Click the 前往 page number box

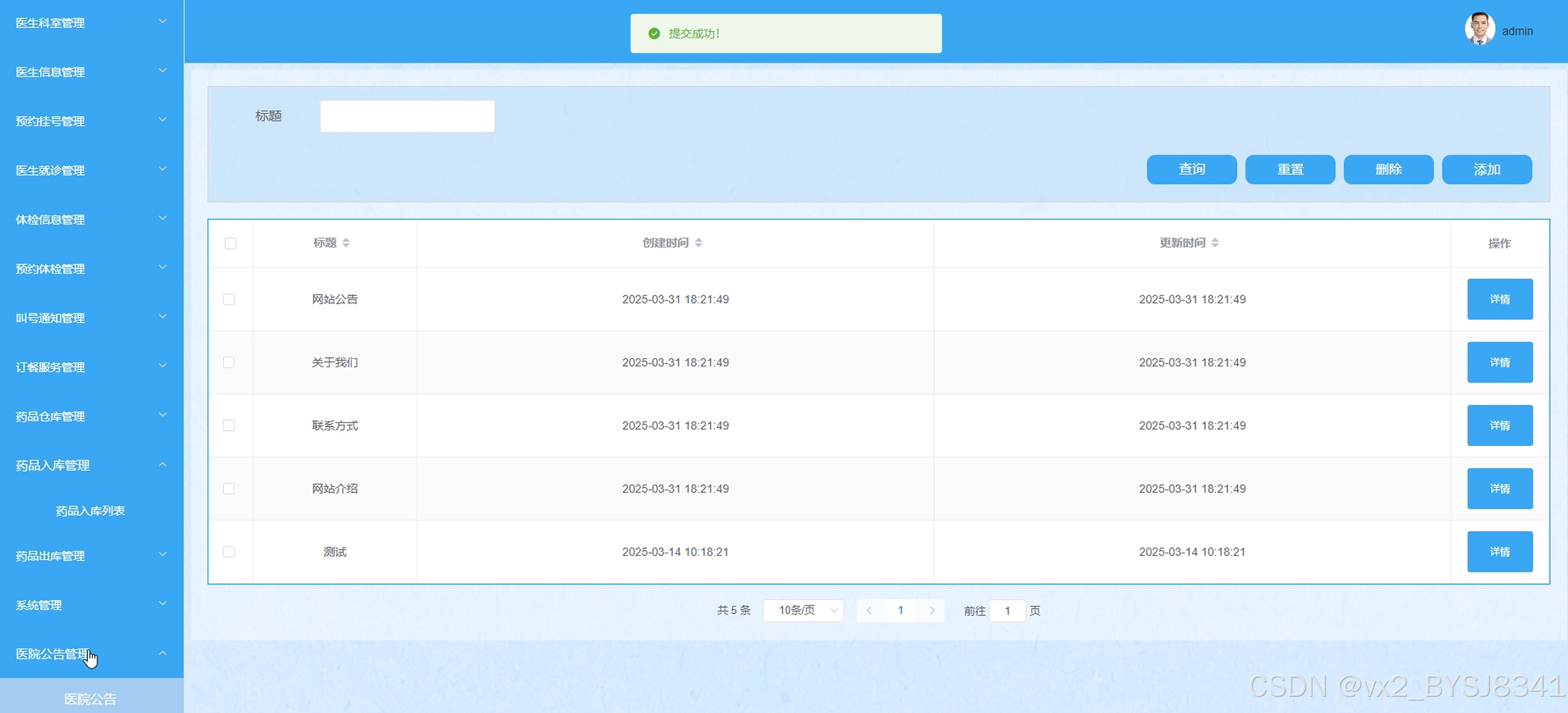tap(1007, 610)
